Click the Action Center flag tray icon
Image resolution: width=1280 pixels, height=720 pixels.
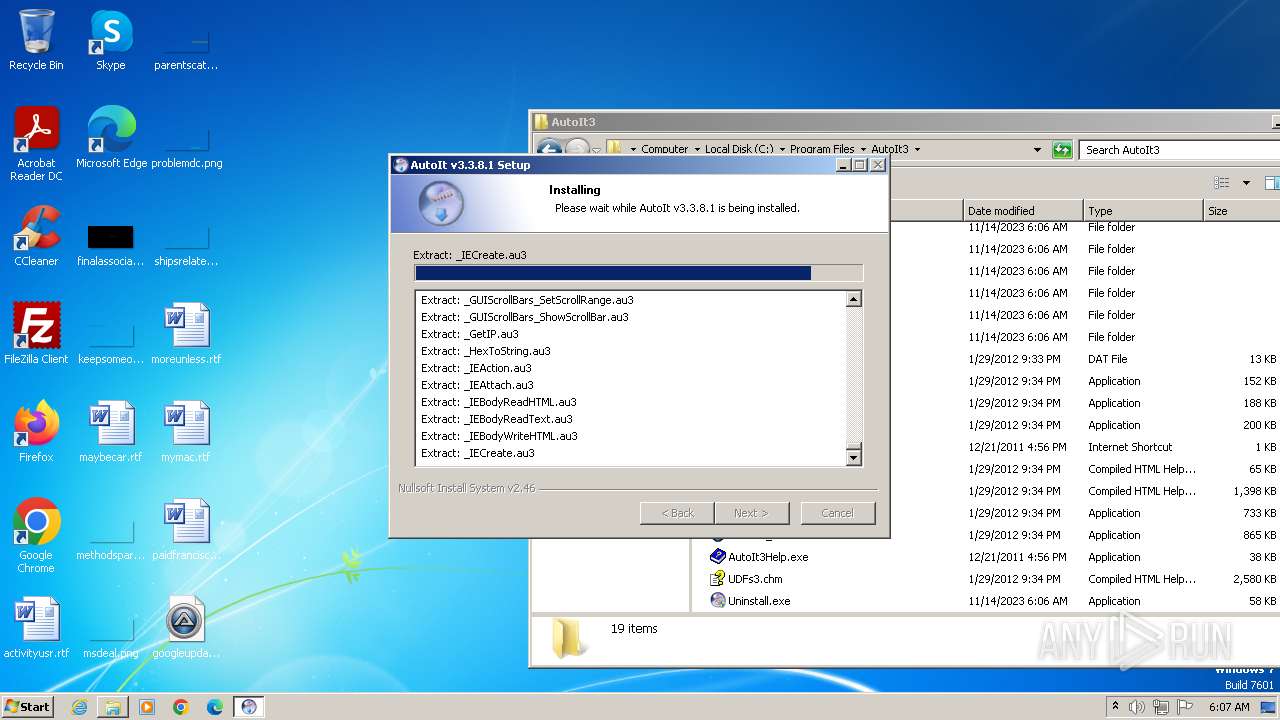pos(1185,707)
